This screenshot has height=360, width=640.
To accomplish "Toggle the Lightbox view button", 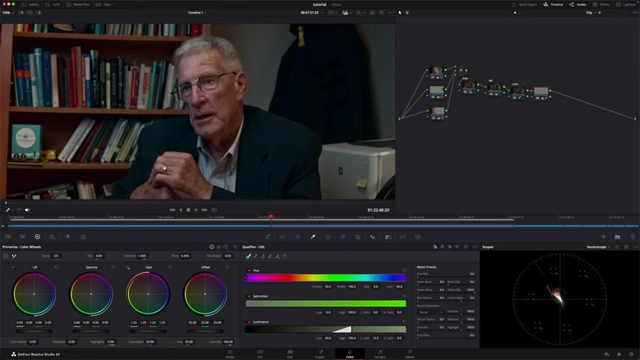I will (627, 4).
